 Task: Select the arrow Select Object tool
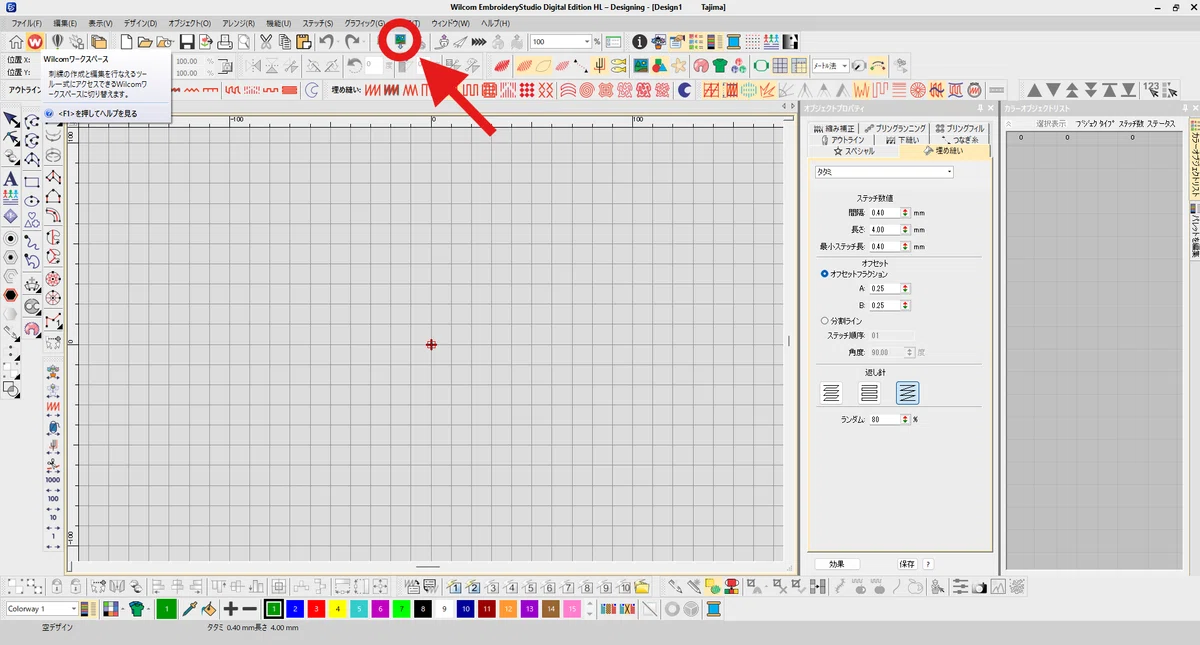pos(11,120)
